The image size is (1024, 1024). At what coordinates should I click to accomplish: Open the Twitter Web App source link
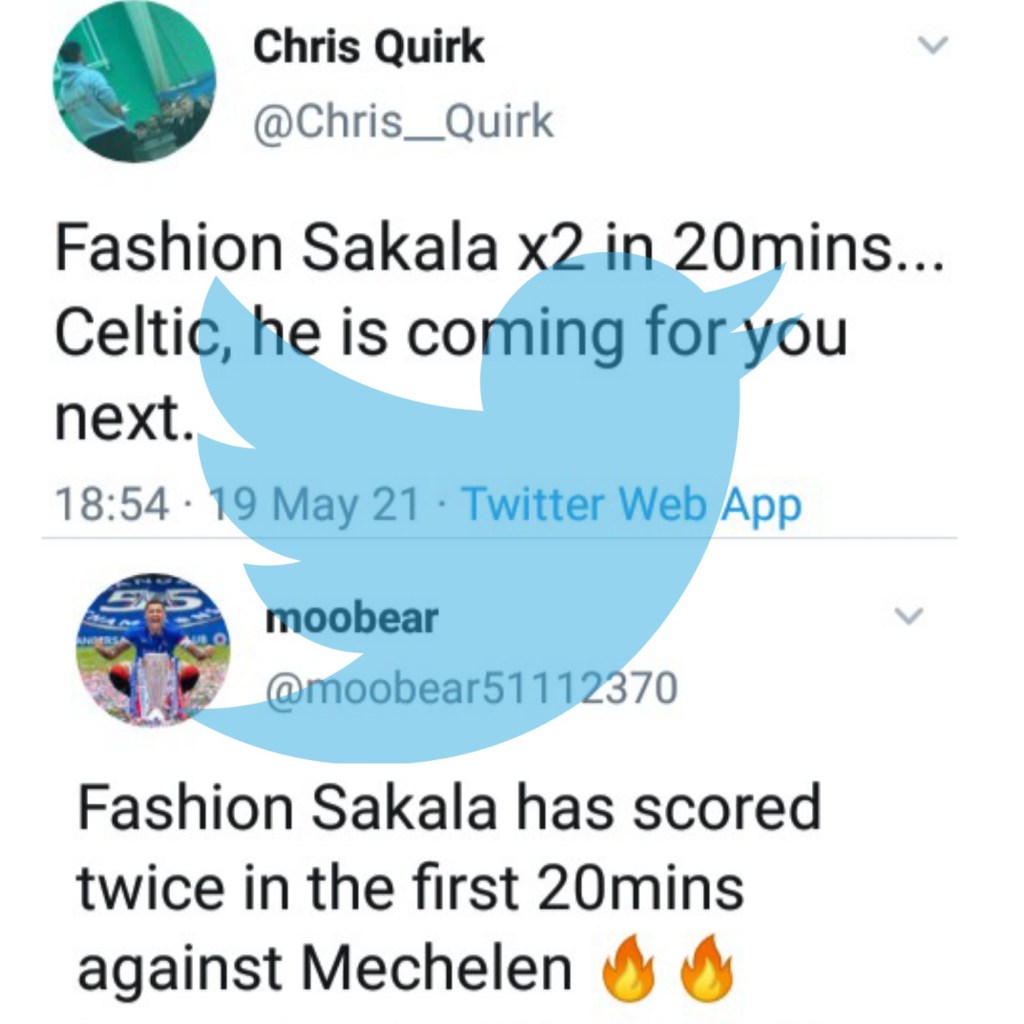630,505
